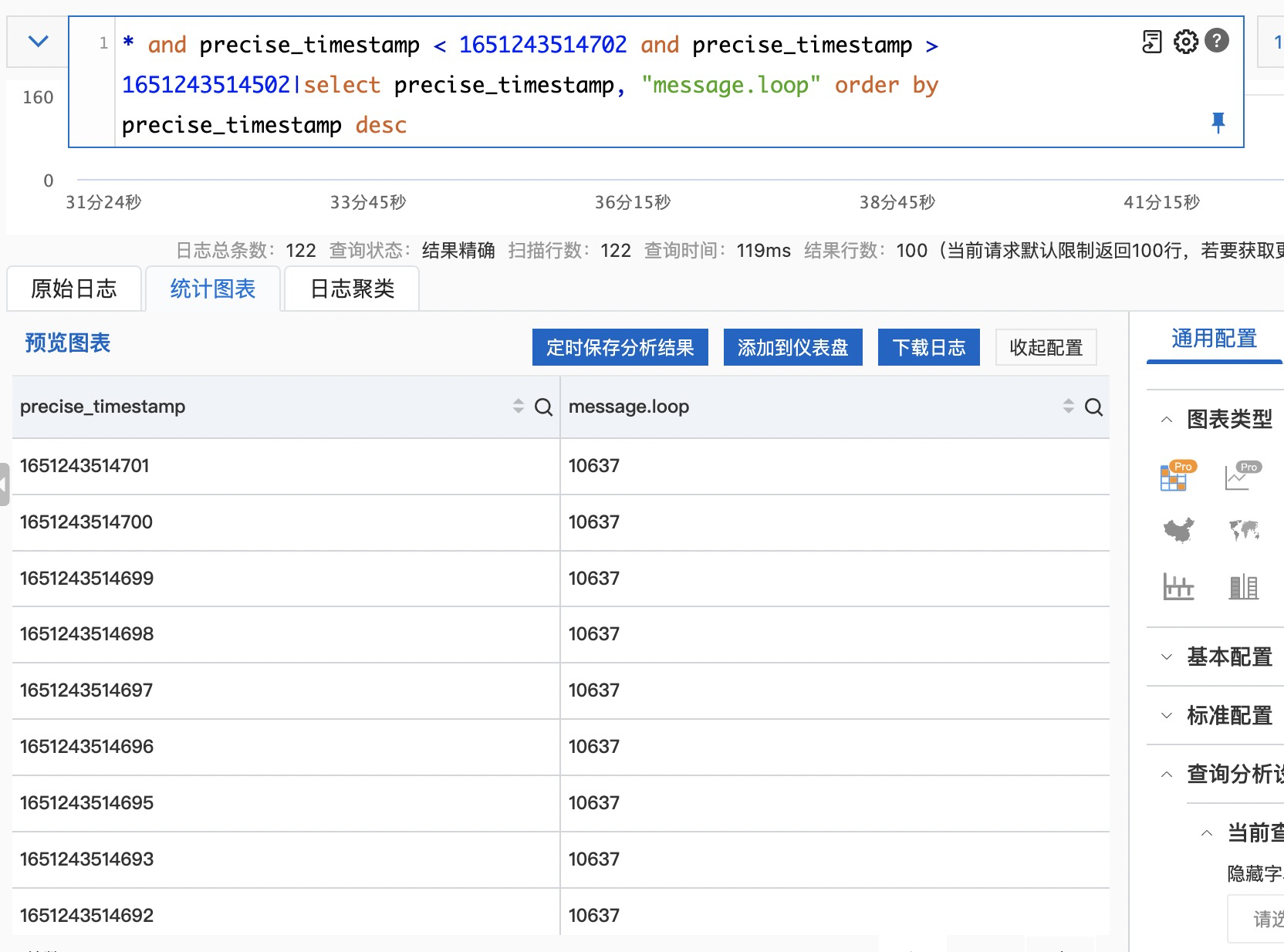Open query settings gear icon
The height and width of the screenshot is (952, 1284).
coord(1185,42)
